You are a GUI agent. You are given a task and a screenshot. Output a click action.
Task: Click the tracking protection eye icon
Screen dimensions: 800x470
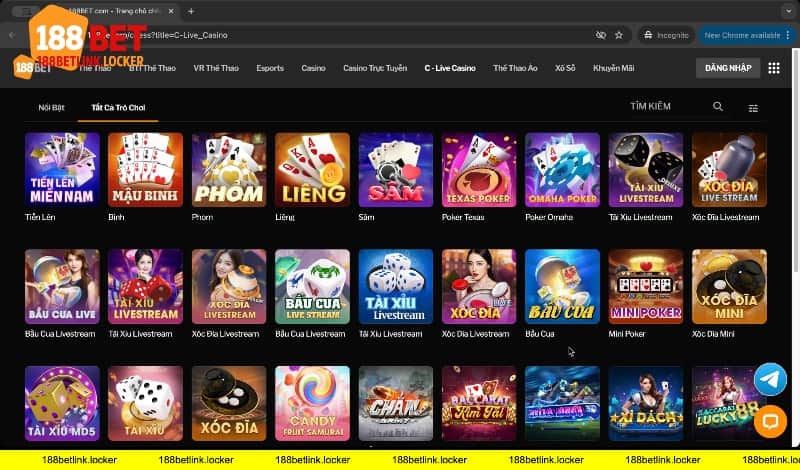coord(600,35)
